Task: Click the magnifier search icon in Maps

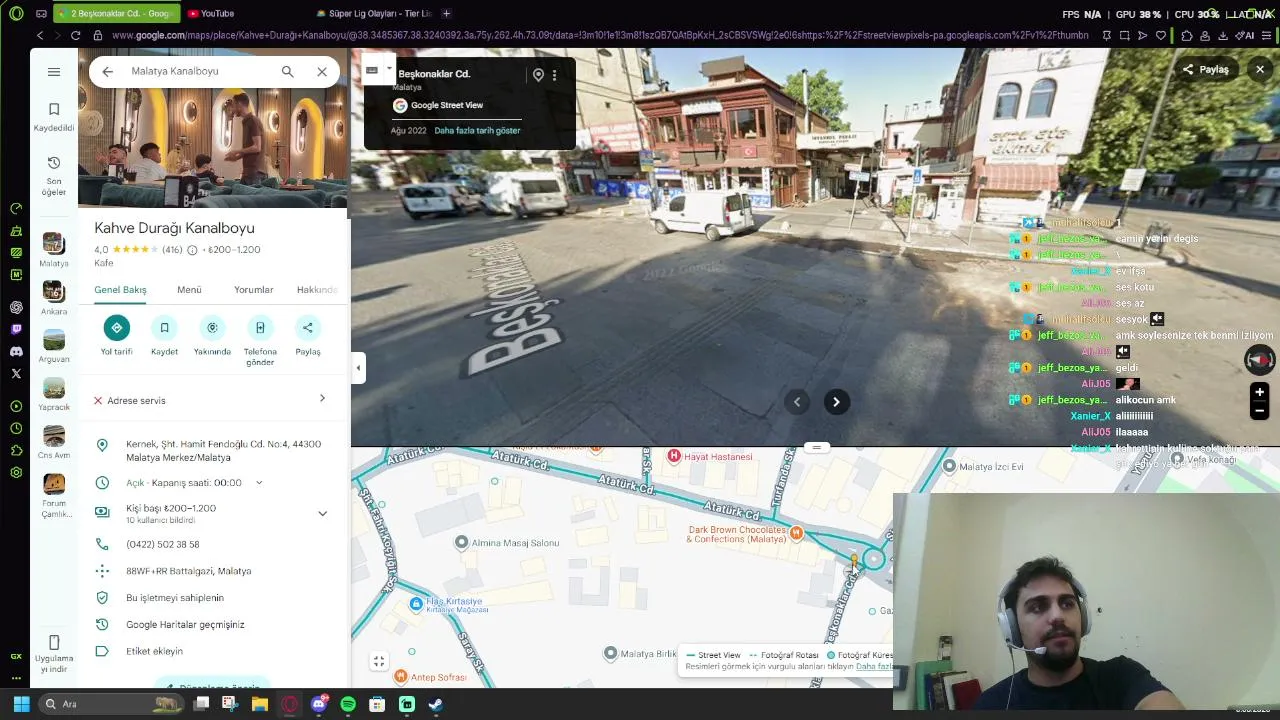Action: point(288,72)
